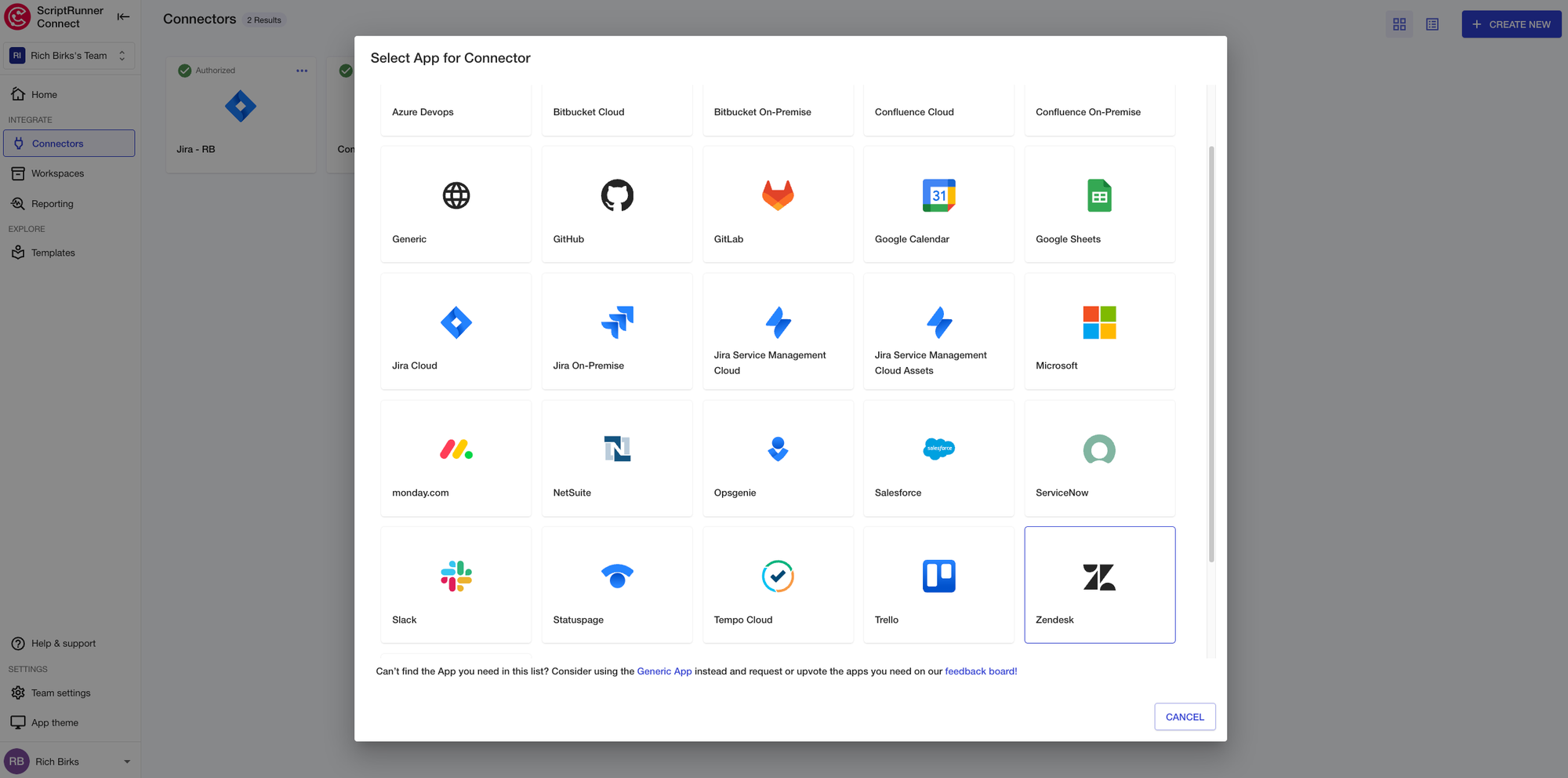Click the RB user avatar
The image size is (1568, 778).
pos(16,762)
